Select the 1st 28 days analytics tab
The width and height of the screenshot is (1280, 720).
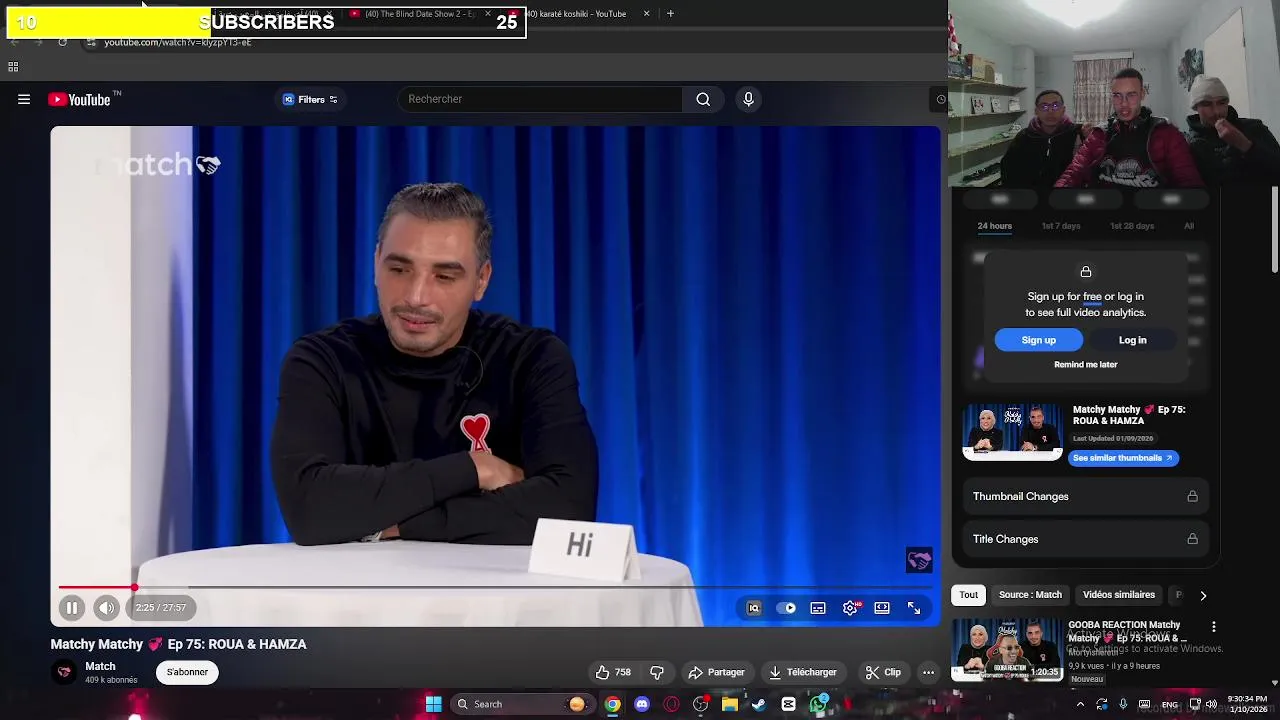click(1132, 226)
